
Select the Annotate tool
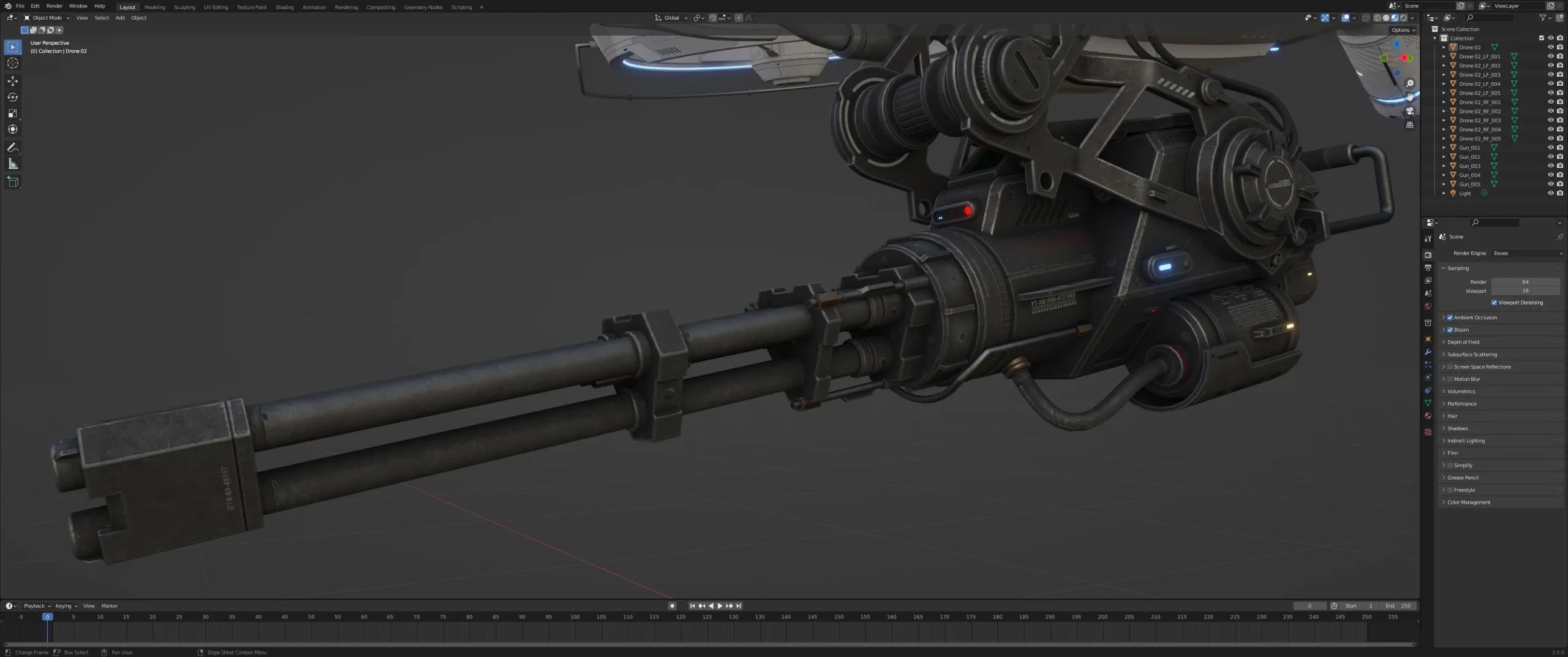pos(12,147)
